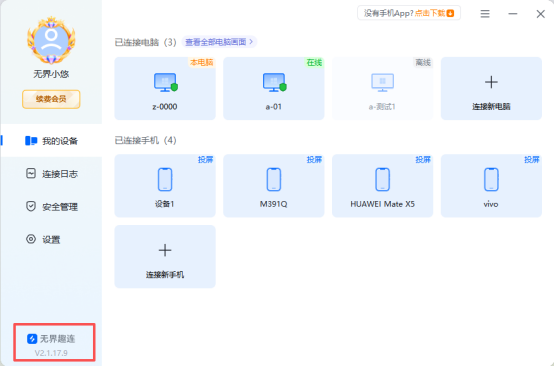This screenshot has height=366, width=554.
Task: Click 投屏 on the vivo card
Action: [532, 160]
